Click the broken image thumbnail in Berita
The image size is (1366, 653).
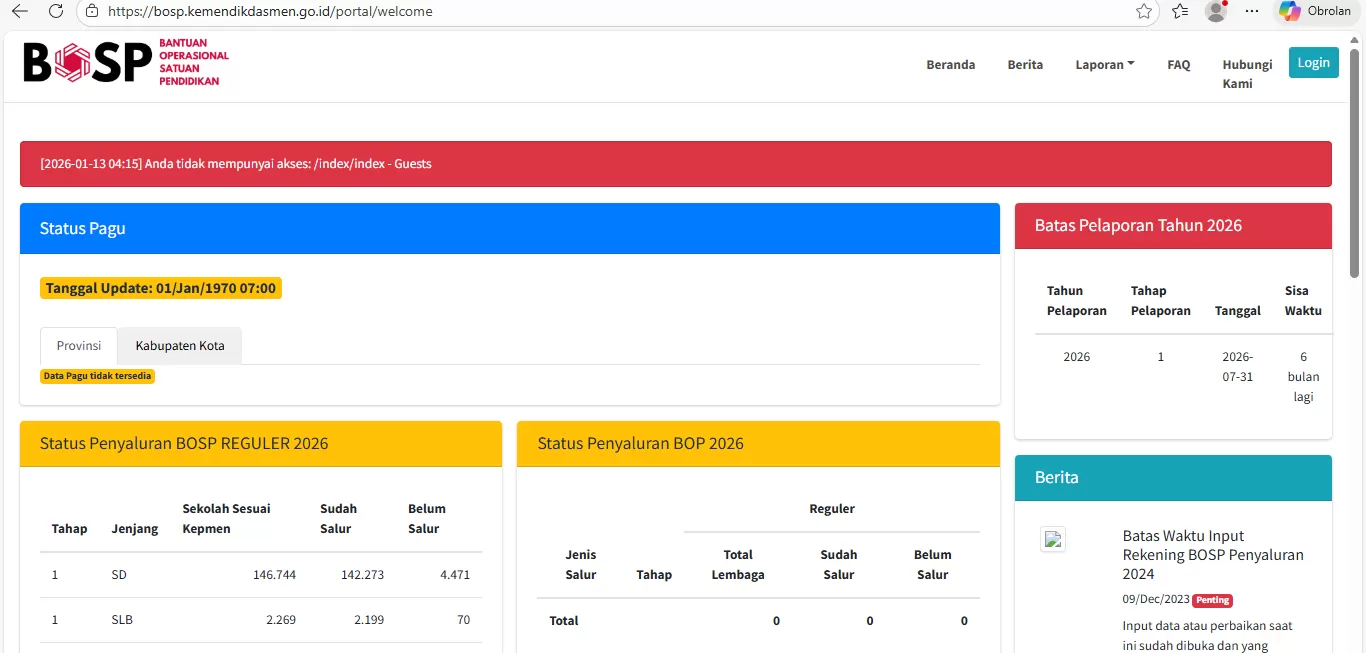click(x=1053, y=540)
